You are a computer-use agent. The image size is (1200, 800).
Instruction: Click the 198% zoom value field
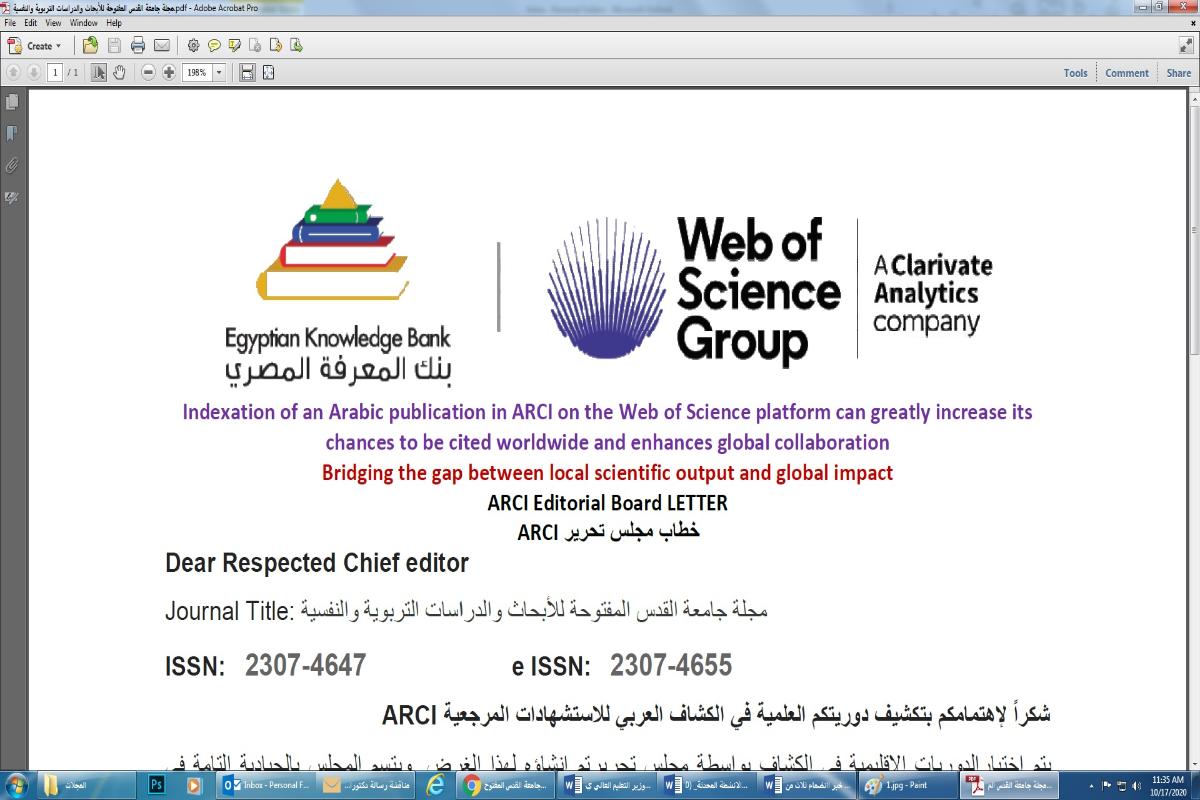pyautogui.click(x=196, y=73)
